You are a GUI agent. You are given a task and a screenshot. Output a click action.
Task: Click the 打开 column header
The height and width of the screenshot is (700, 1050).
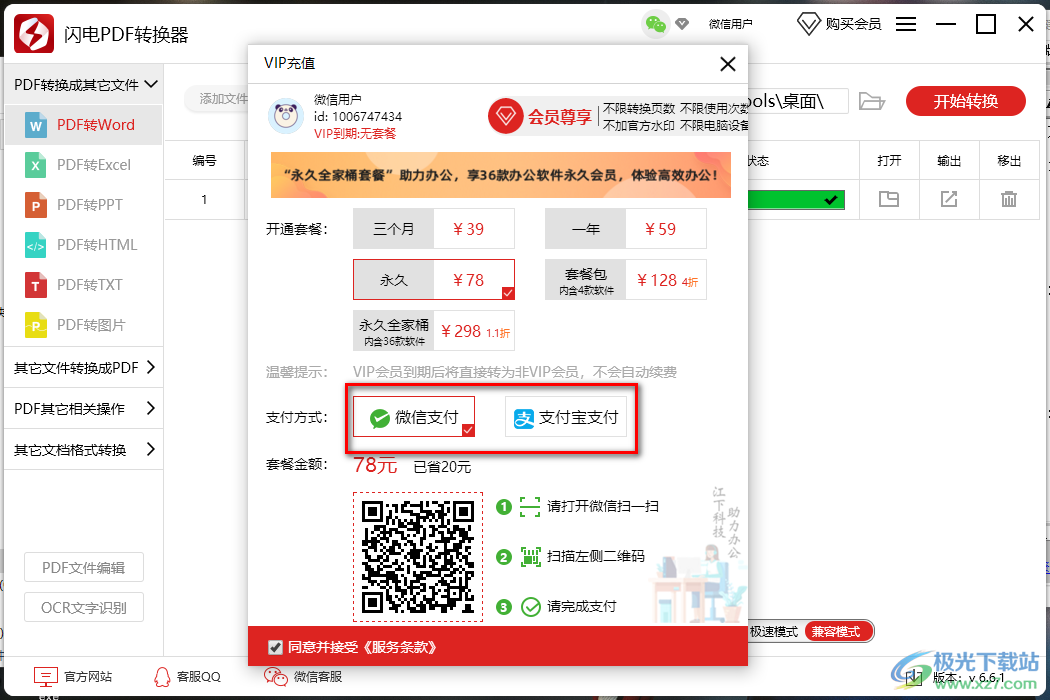889,161
